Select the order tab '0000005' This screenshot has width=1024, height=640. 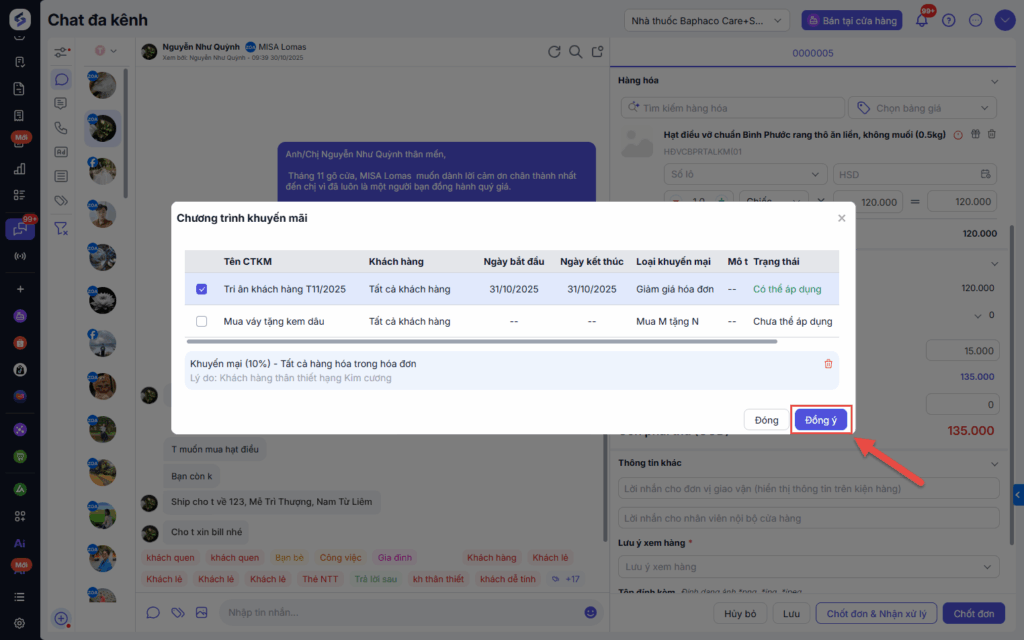point(812,53)
